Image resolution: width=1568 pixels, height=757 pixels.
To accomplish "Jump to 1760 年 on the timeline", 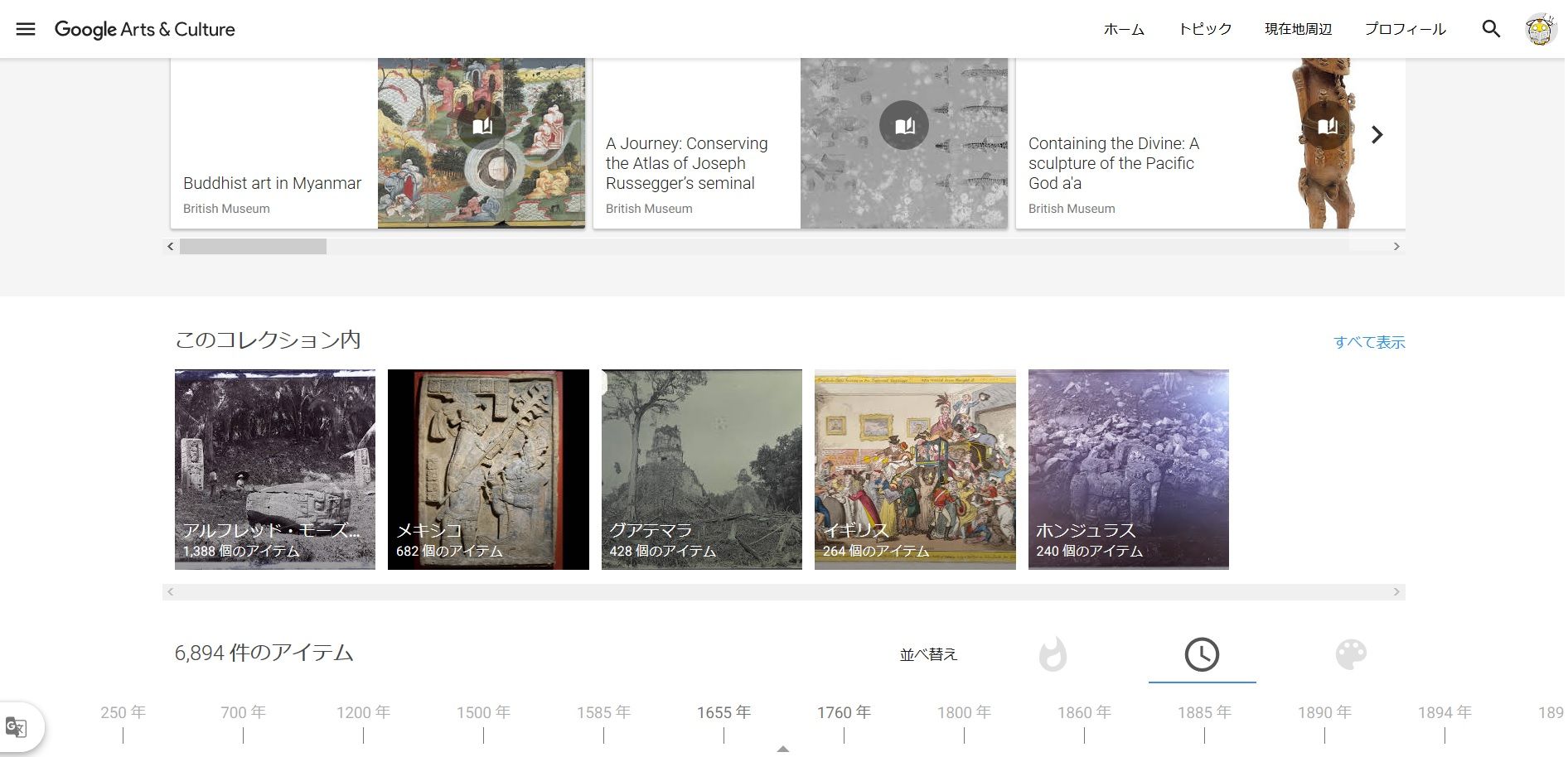I will [844, 712].
